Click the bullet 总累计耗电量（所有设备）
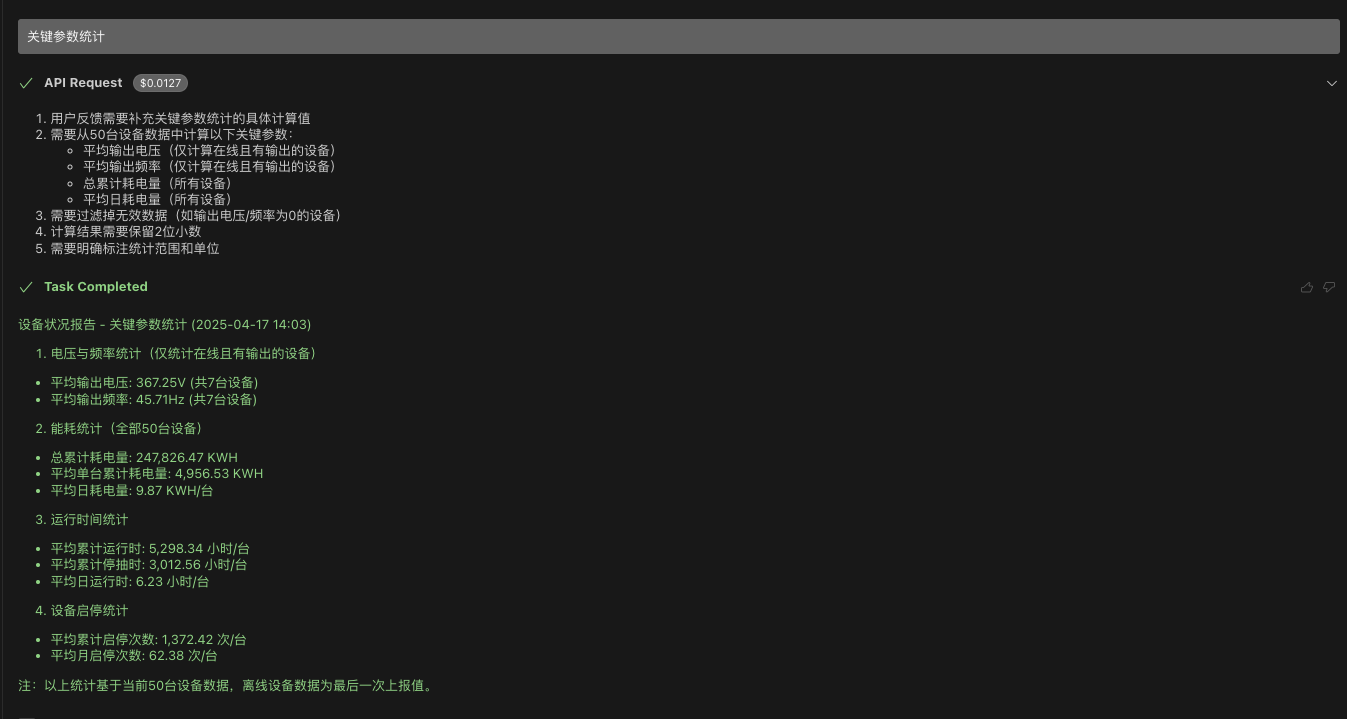This screenshot has width=1347, height=719. (x=157, y=183)
